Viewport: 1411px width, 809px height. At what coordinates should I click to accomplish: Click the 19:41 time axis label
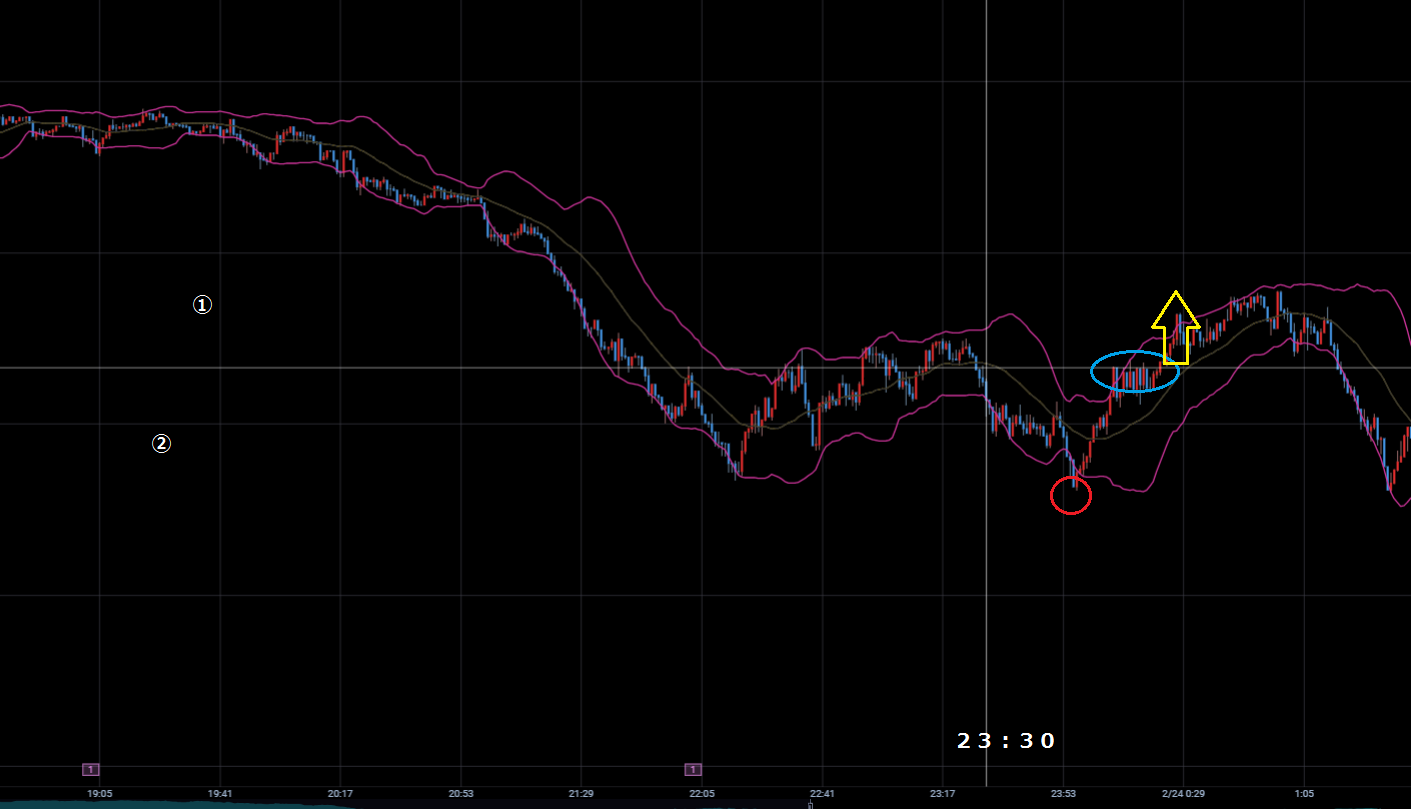point(220,793)
